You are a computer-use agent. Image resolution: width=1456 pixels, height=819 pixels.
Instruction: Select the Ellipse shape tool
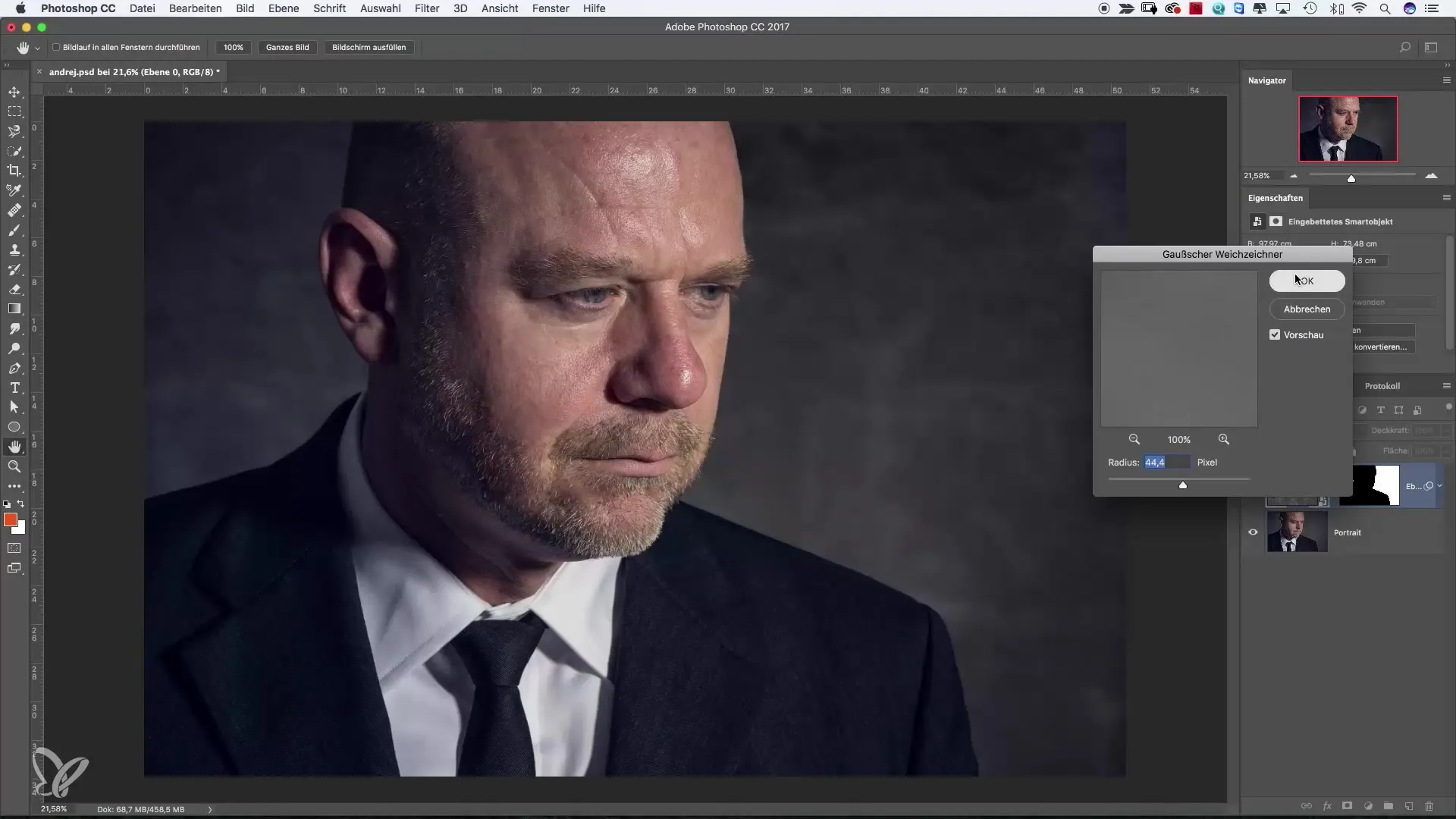tap(14, 427)
